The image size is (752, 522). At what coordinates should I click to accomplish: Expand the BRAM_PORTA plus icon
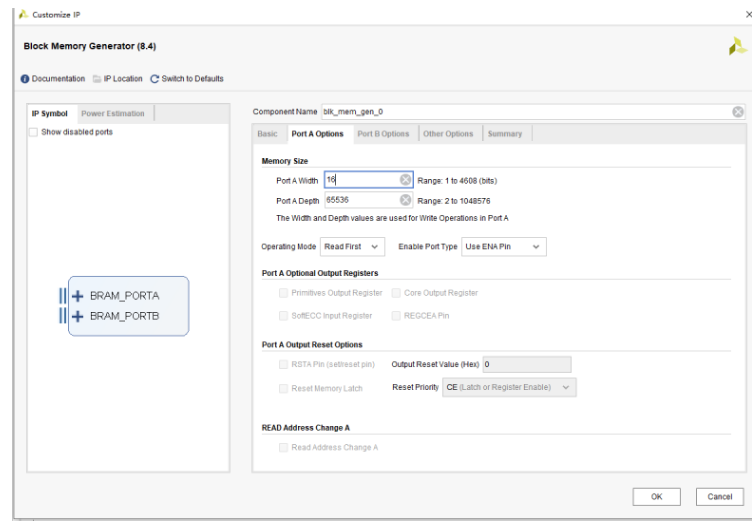tap(77, 296)
